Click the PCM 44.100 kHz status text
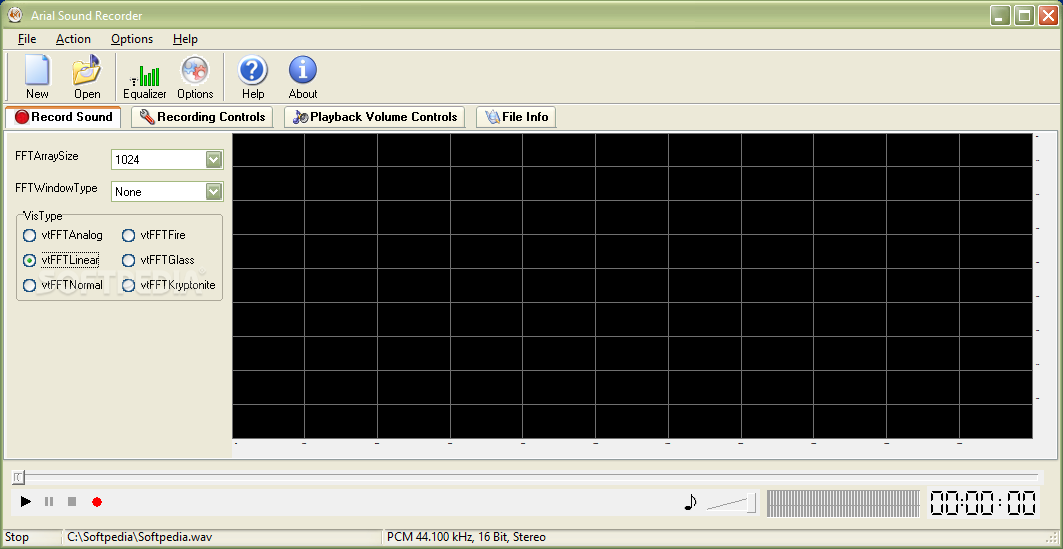This screenshot has height=549, width=1063. 466,537
